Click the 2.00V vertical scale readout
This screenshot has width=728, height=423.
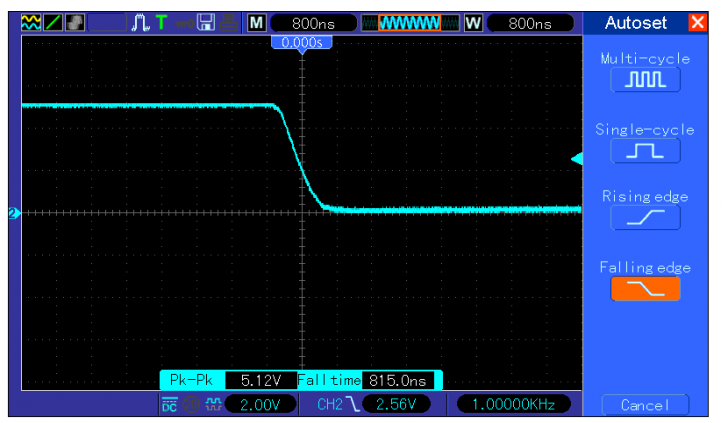click(261, 405)
